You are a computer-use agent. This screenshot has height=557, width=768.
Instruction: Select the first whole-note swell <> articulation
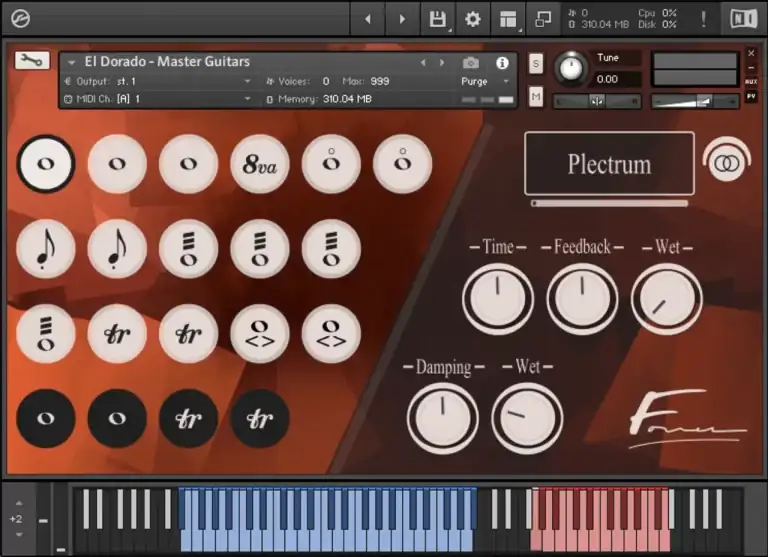tap(260, 334)
